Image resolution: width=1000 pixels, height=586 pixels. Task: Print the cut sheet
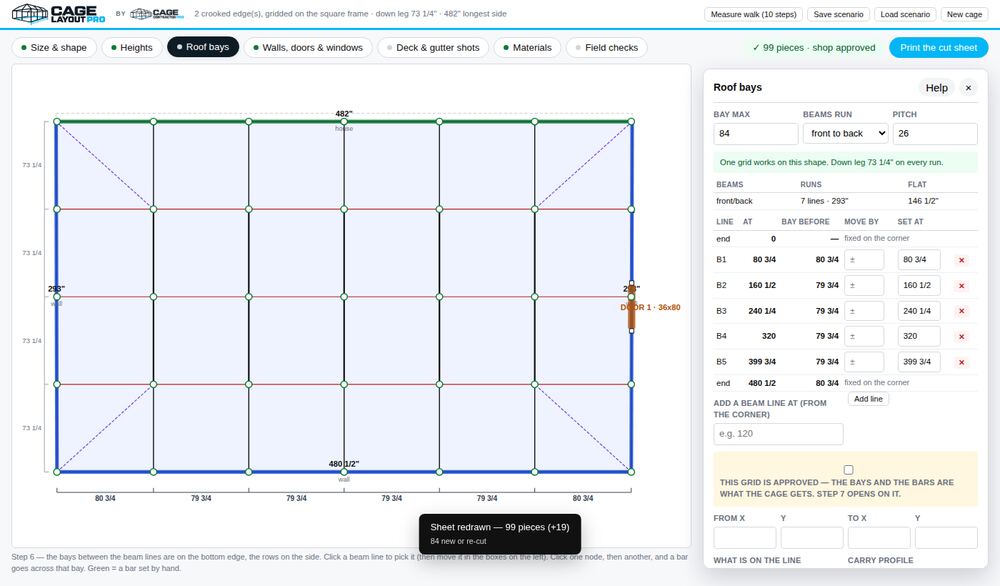point(939,47)
